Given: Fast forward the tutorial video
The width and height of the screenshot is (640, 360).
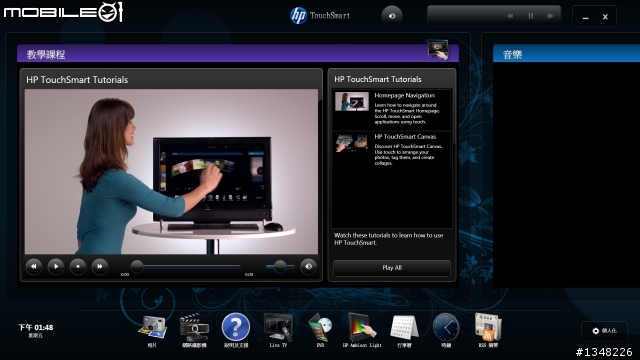Looking at the screenshot, I should 100,267.
